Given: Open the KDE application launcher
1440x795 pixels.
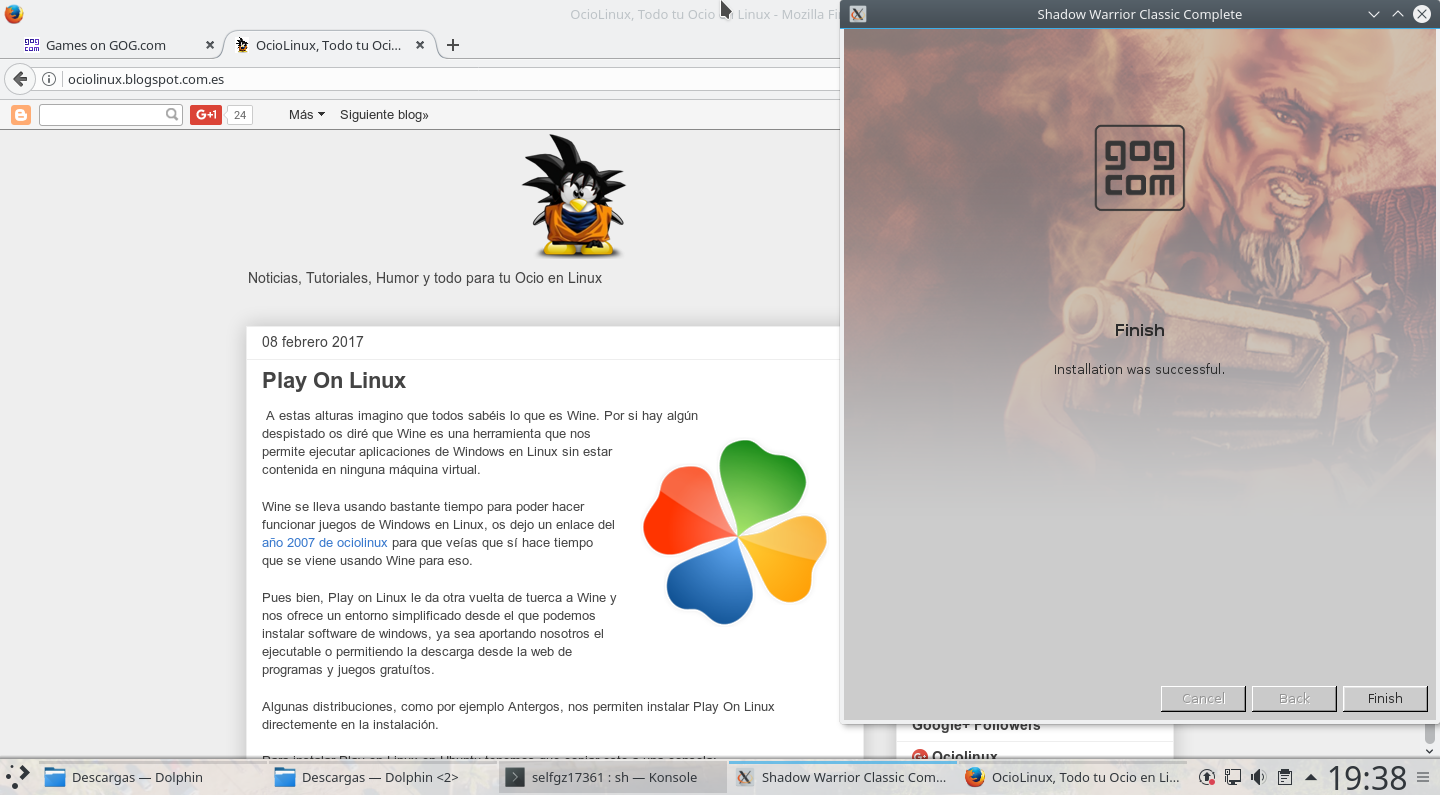Looking at the screenshot, I should point(18,777).
